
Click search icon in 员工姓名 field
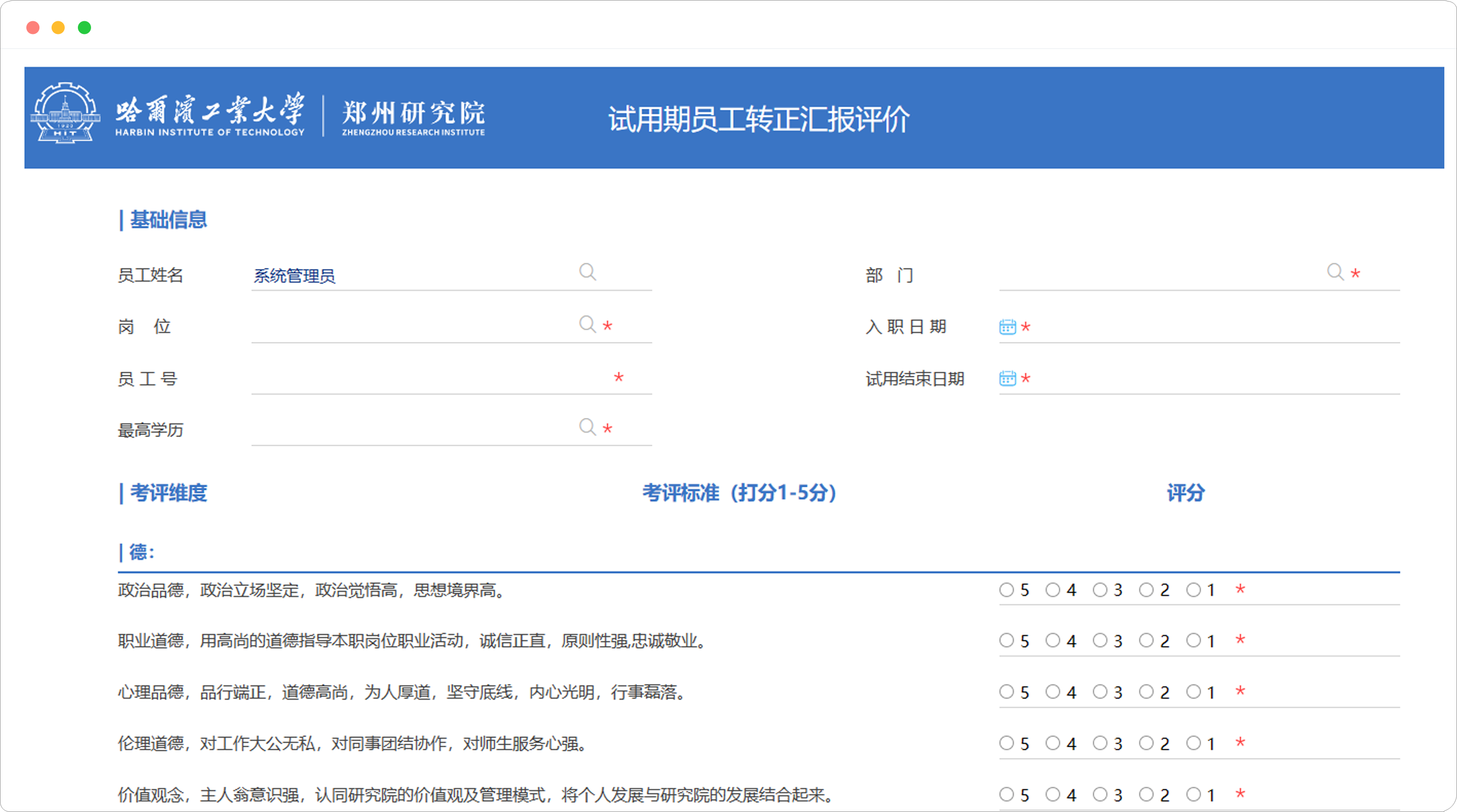coord(588,272)
